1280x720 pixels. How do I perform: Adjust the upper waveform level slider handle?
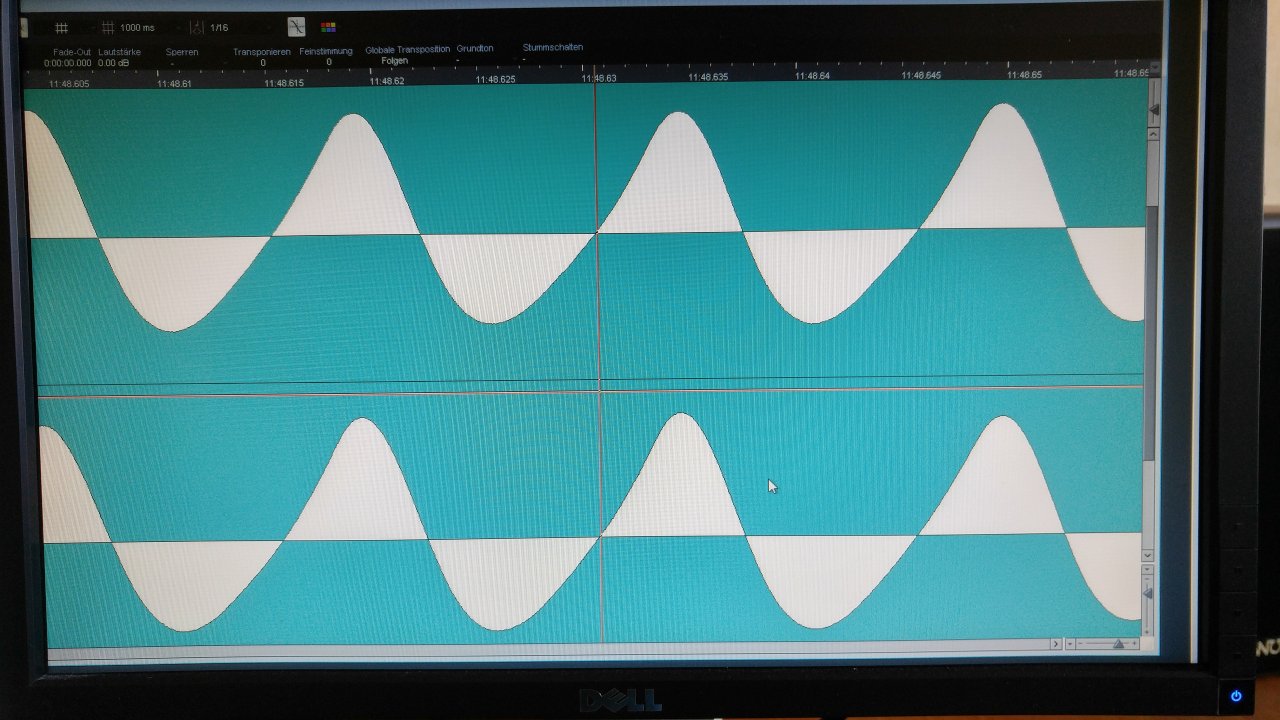click(1153, 109)
